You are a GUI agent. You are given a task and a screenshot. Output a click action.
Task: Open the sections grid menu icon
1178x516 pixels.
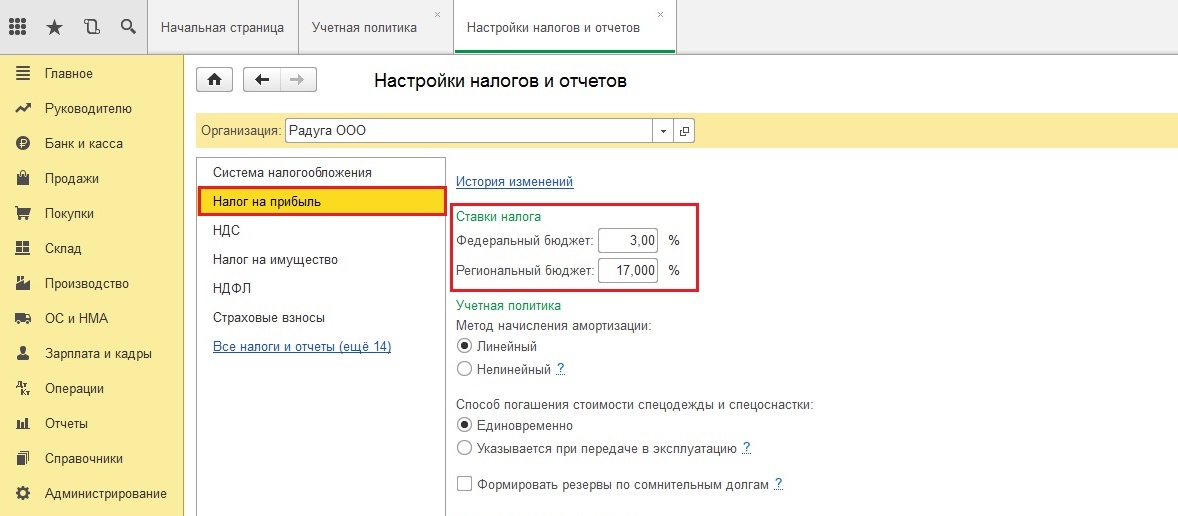click(17, 27)
